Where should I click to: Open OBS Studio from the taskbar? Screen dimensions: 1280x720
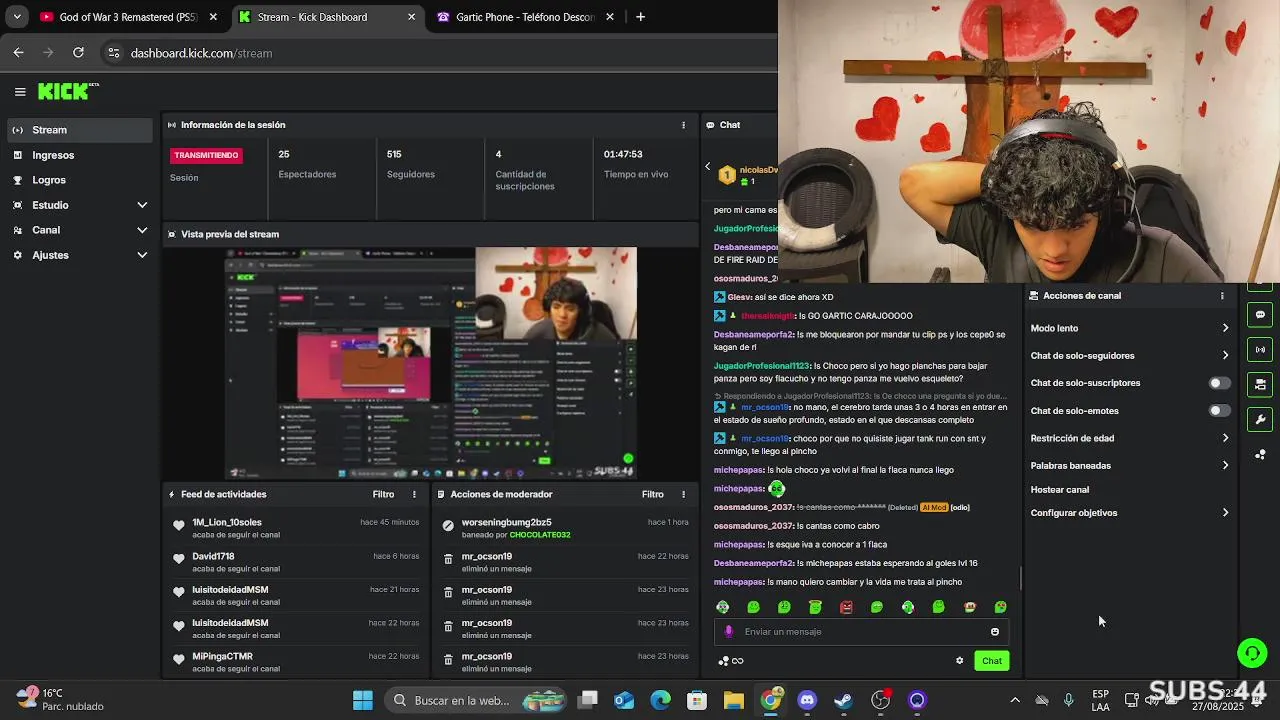pos(881,700)
